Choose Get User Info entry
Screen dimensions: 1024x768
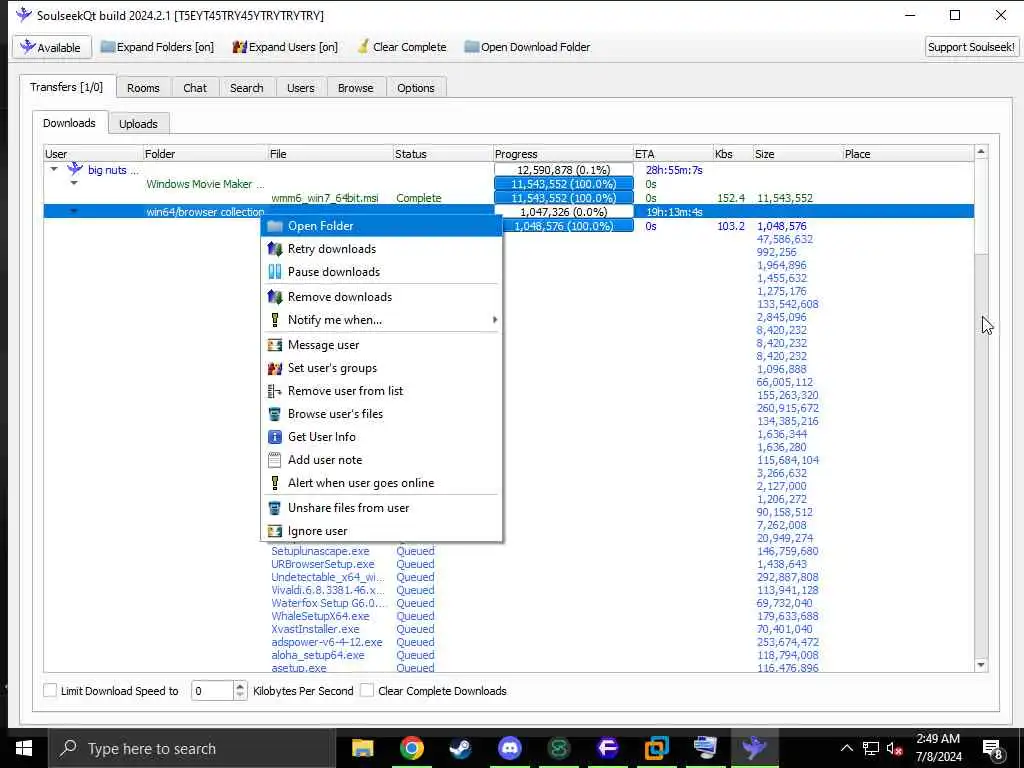[x=381, y=436]
